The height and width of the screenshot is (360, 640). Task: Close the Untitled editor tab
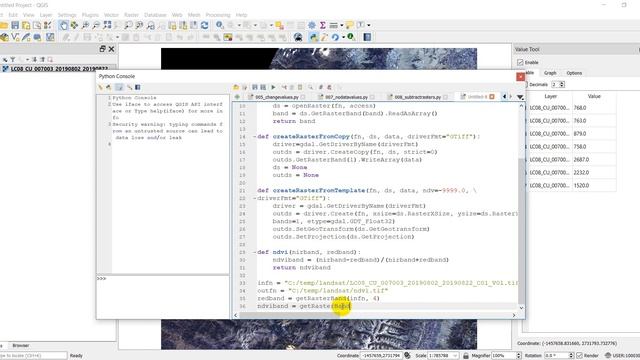pyautogui.click(x=492, y=97)
